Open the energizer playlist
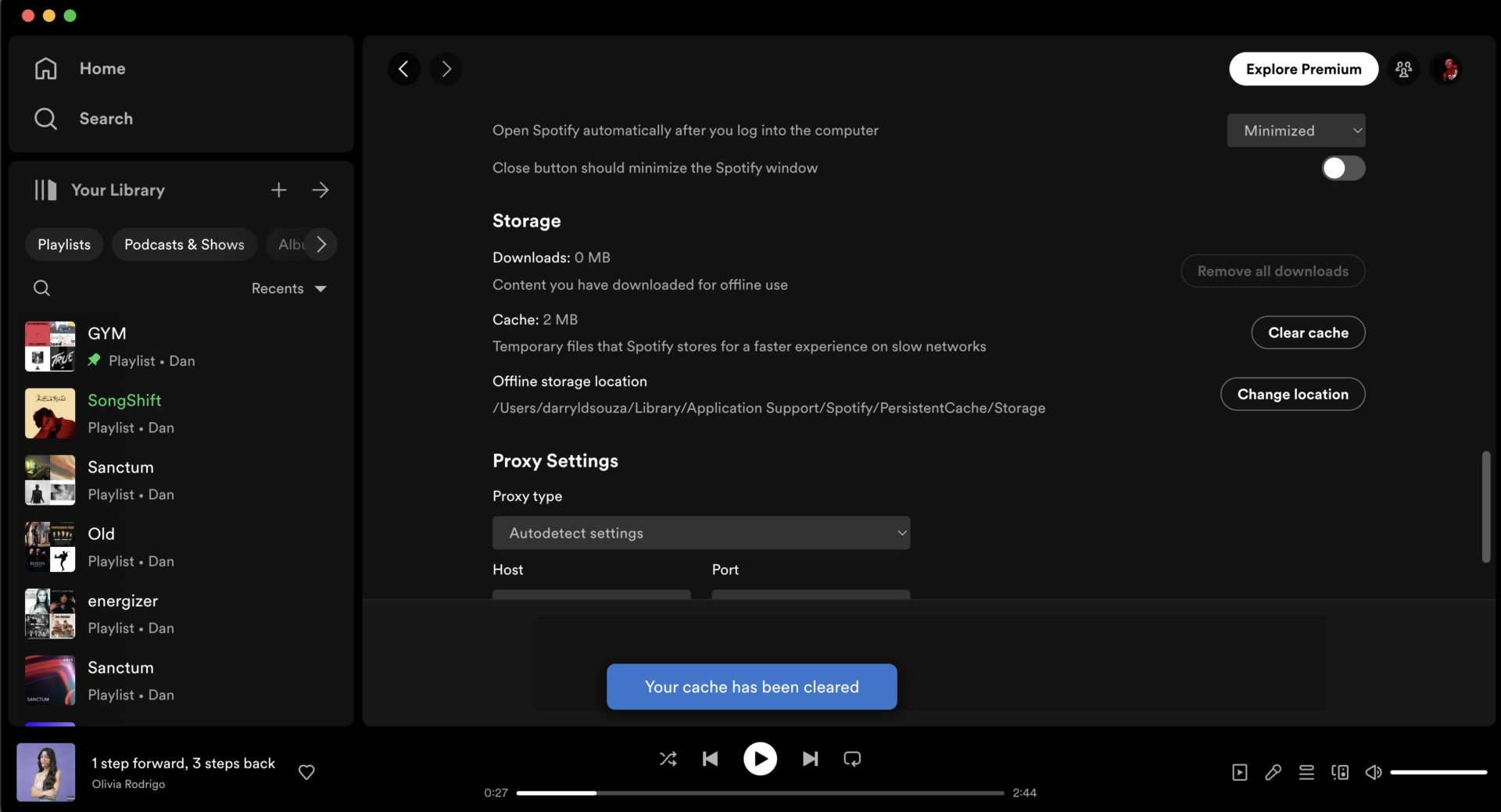This screenshot has height=812, width=1501. tap(181, 613)
